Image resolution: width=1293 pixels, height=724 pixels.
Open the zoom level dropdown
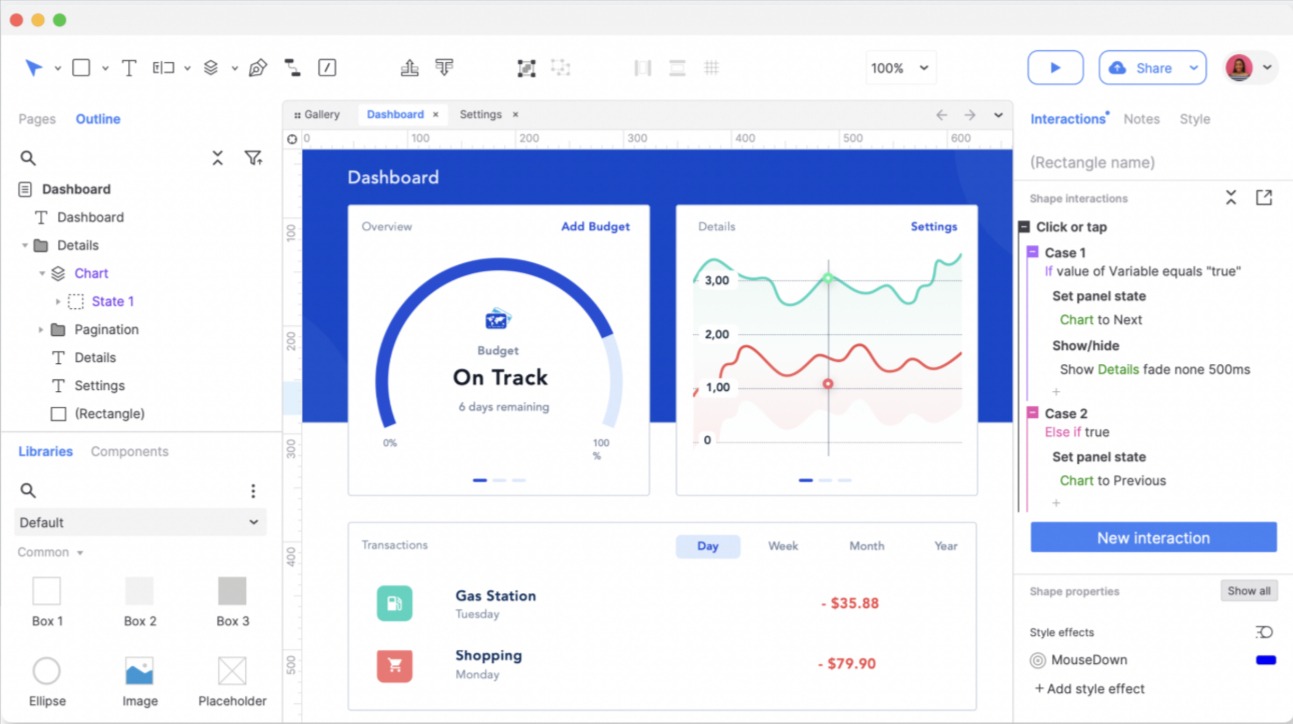coord(900,67)
